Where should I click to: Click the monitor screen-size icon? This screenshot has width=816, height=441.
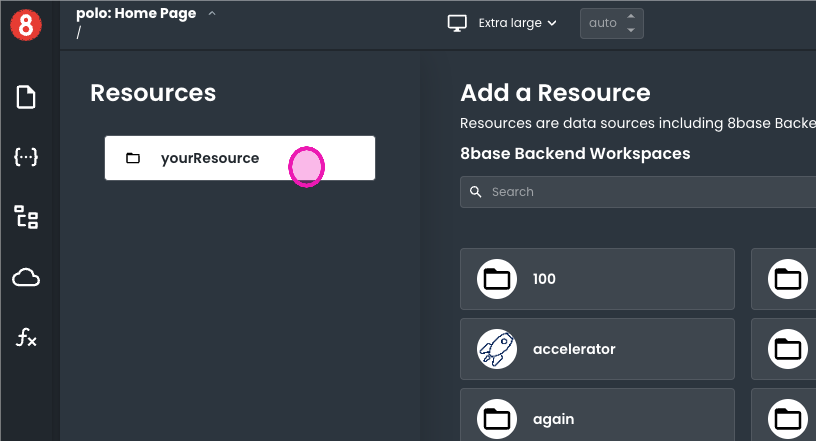457,23
